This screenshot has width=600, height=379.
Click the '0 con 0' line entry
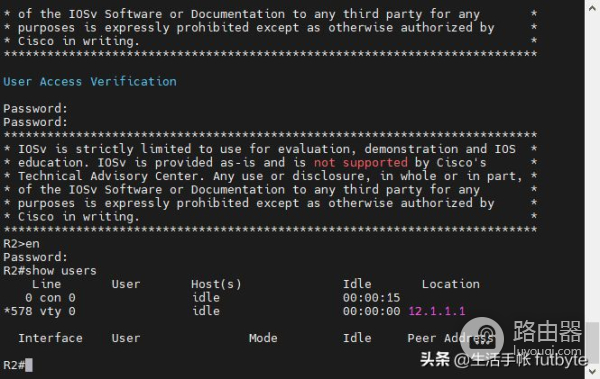[x=50, y=297]
